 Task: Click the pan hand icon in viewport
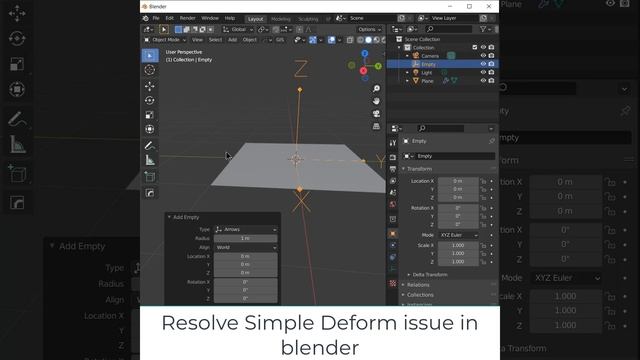376,101
